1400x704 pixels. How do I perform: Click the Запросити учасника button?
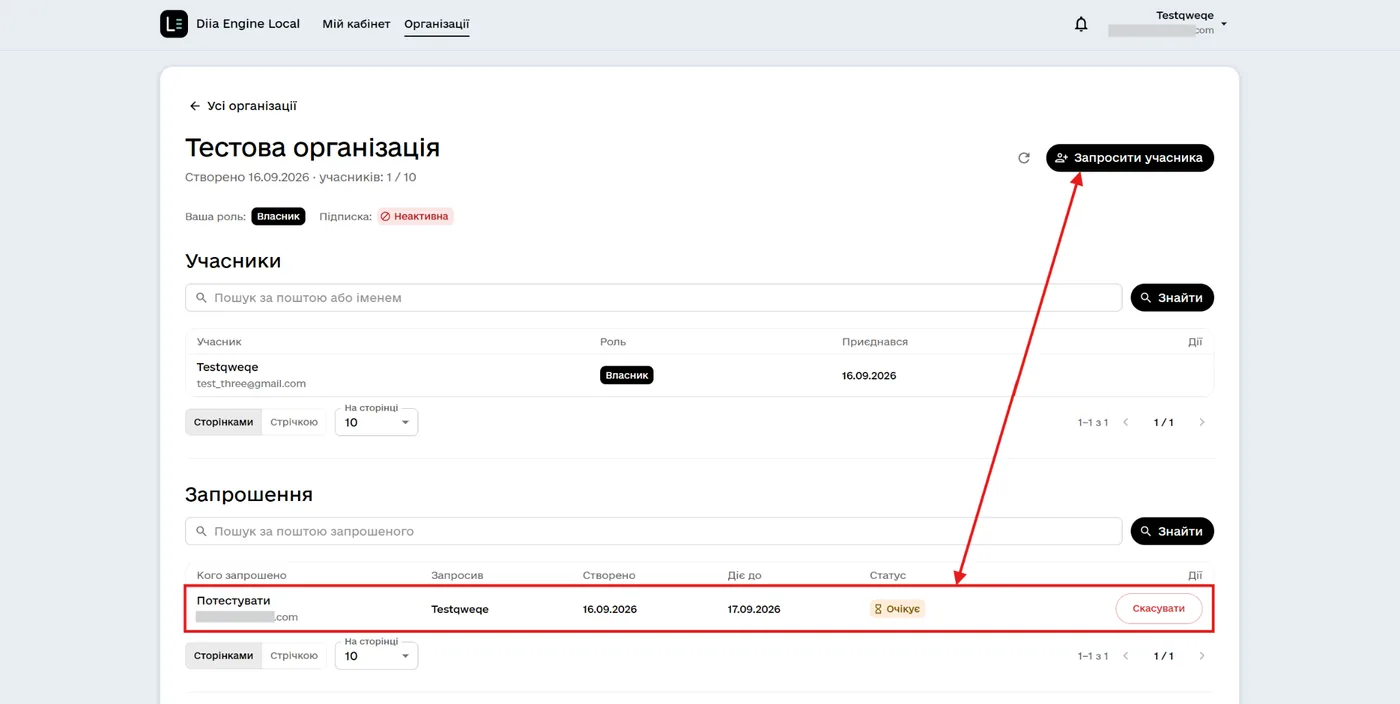point(1130,158)
